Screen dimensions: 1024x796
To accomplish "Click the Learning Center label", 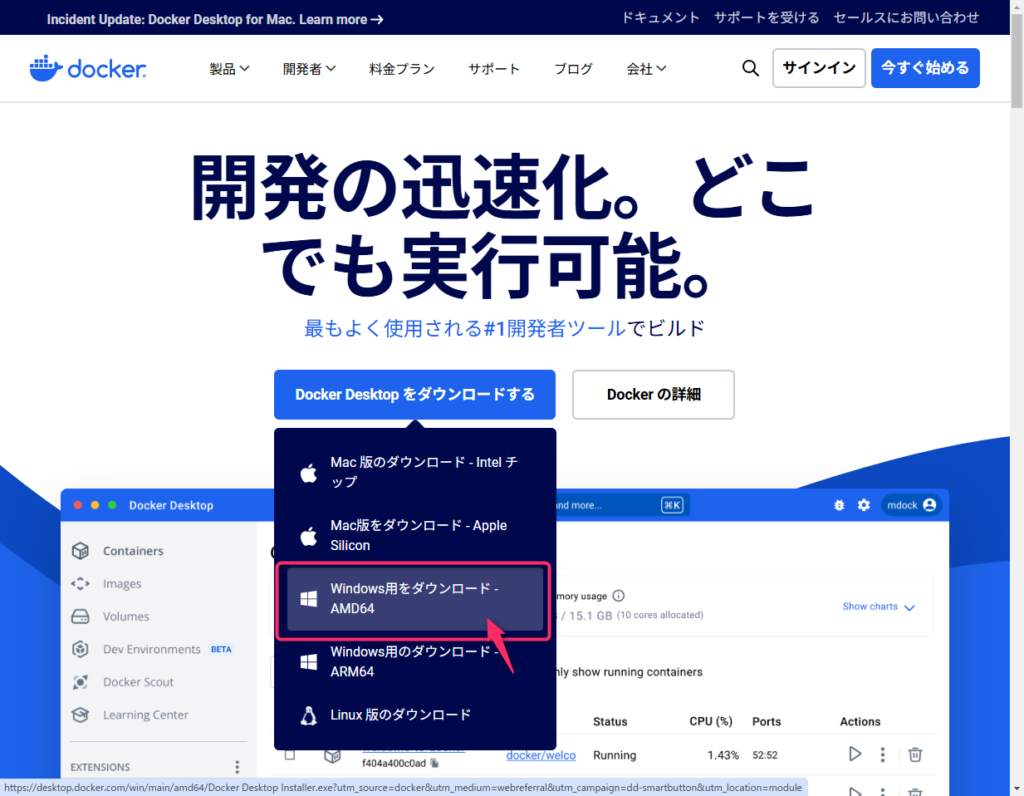I will click(146, 714).
